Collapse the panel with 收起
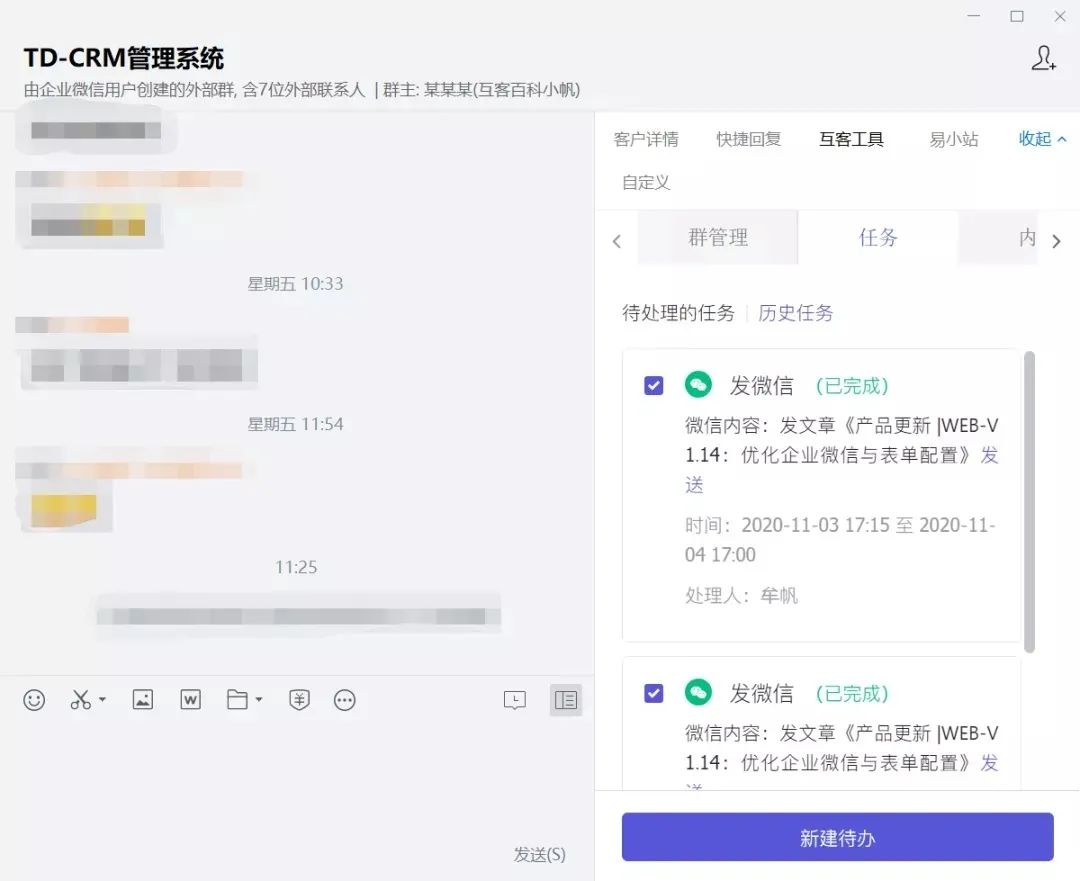 pyautogui.click(x=1042, y=139)
